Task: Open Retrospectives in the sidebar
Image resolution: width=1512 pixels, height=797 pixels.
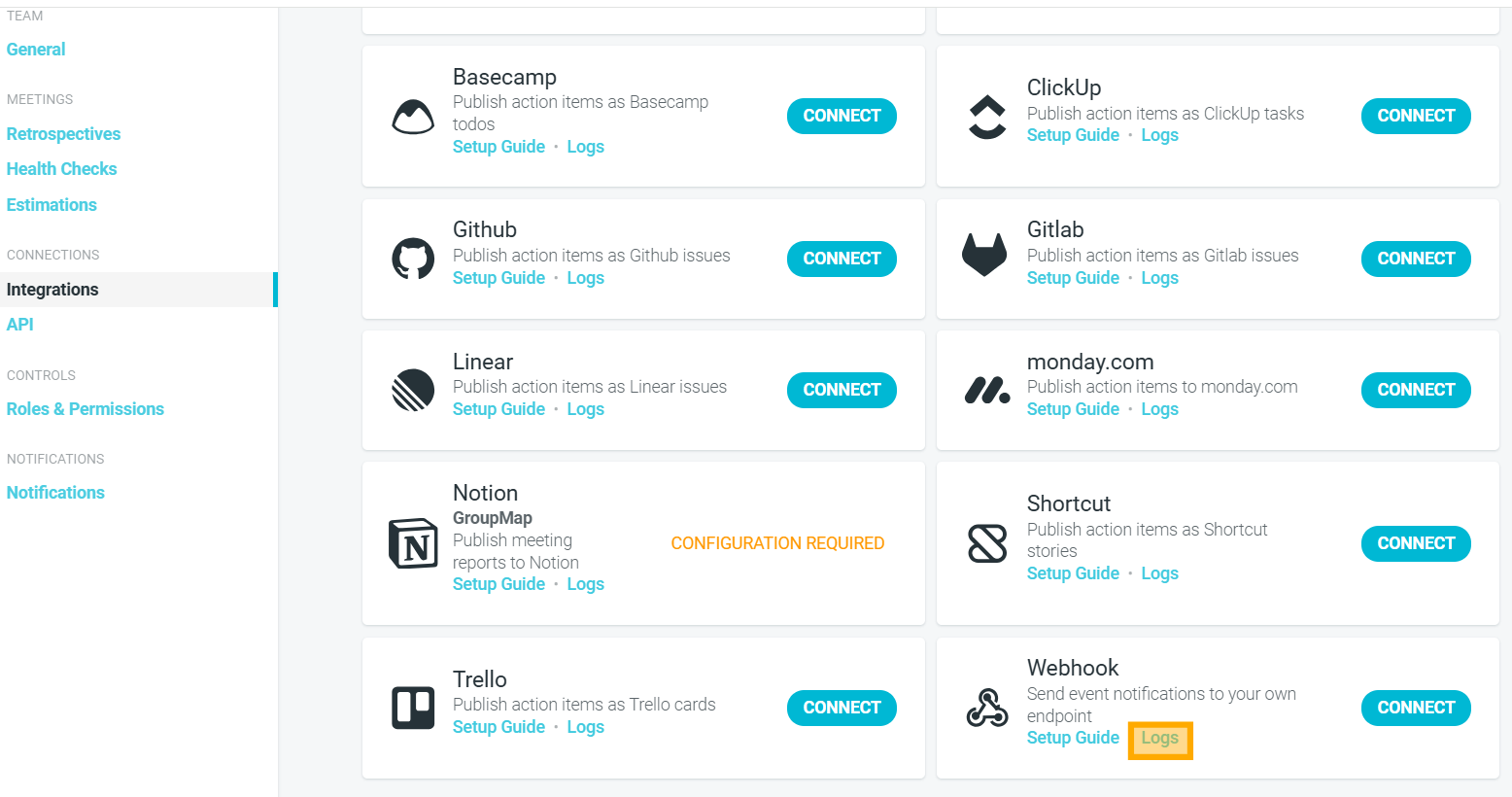Action: pyautogui.click(x=63, y=134)
